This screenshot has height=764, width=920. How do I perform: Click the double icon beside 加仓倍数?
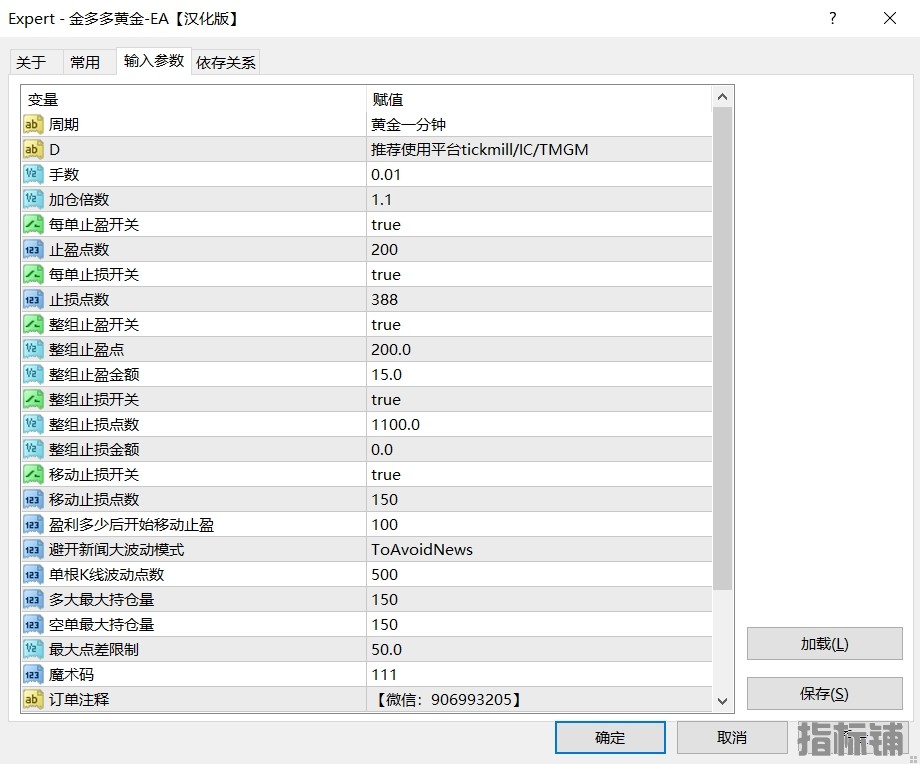[x=33, y=200]
